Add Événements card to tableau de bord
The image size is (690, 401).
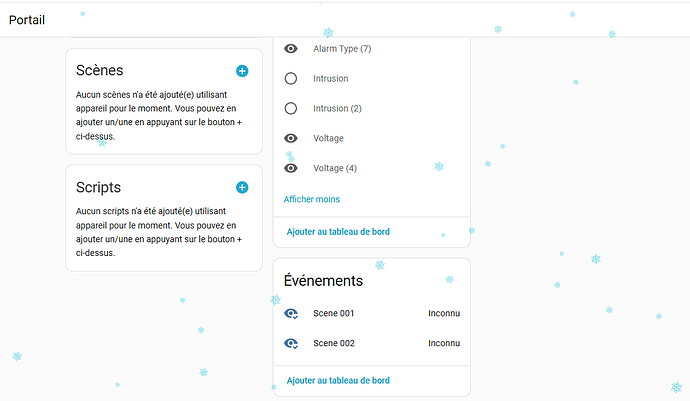point(338,380)
